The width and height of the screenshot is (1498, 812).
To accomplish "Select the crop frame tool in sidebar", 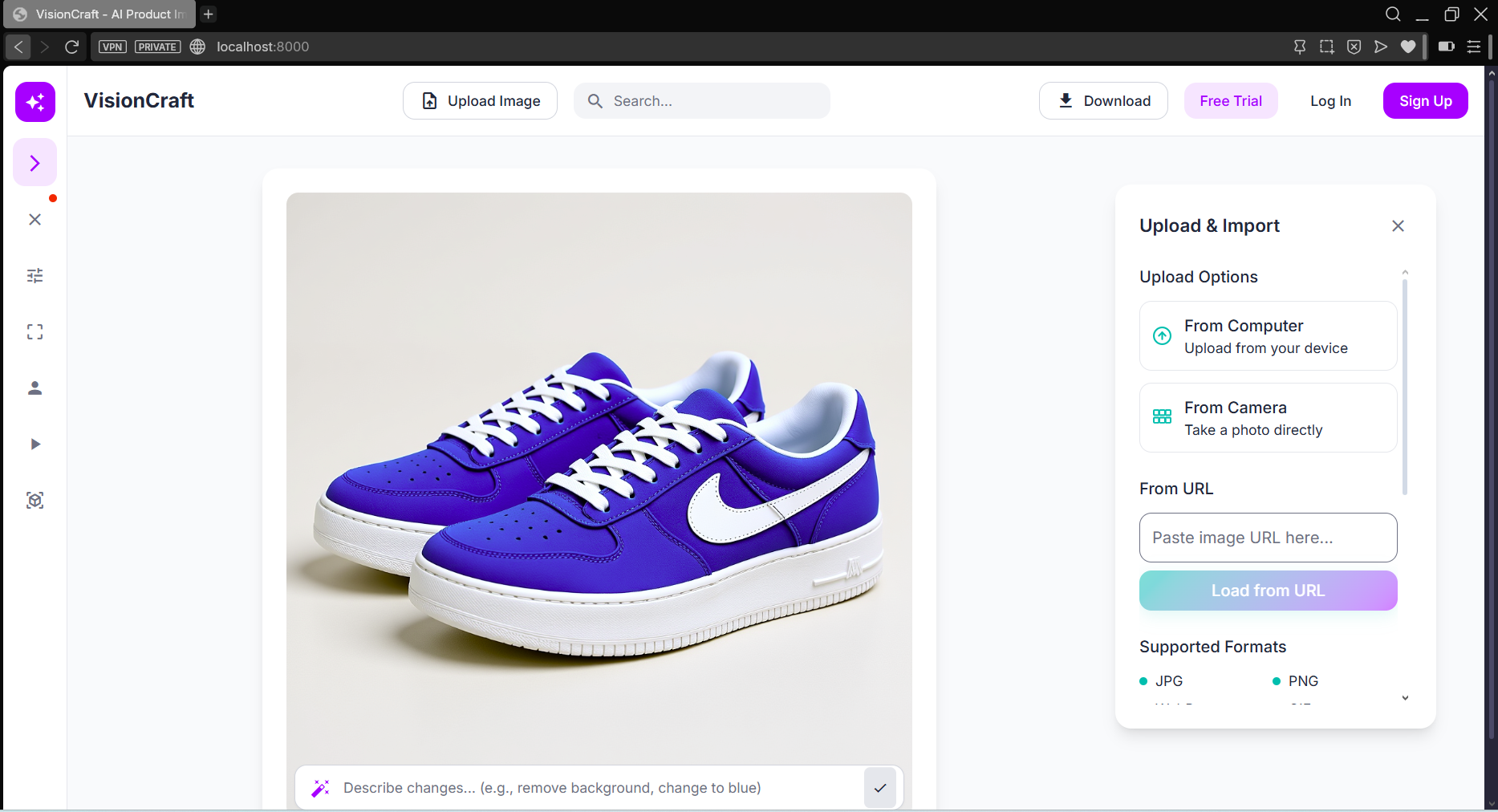I will (35, 331).
